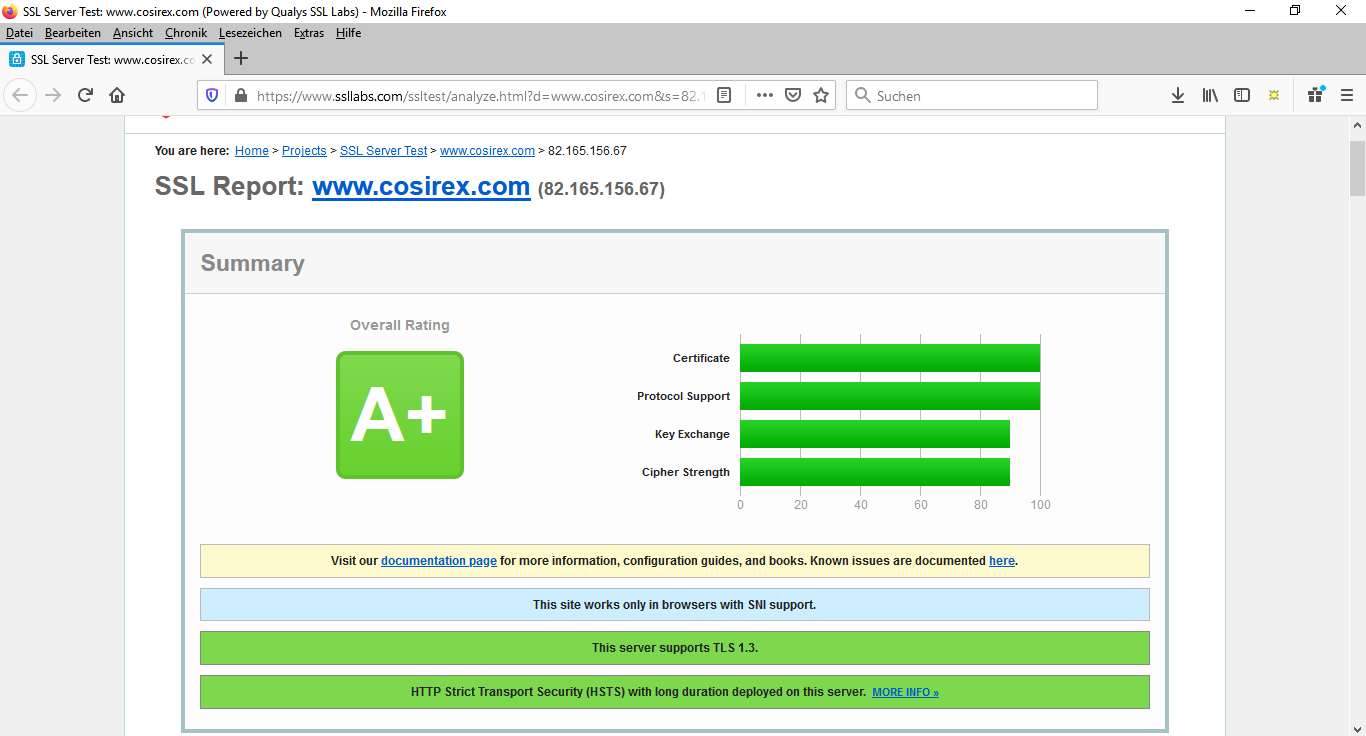Open www.cosirex.com breadcrumb link
1366x736 pixels.
coord(487,151)
